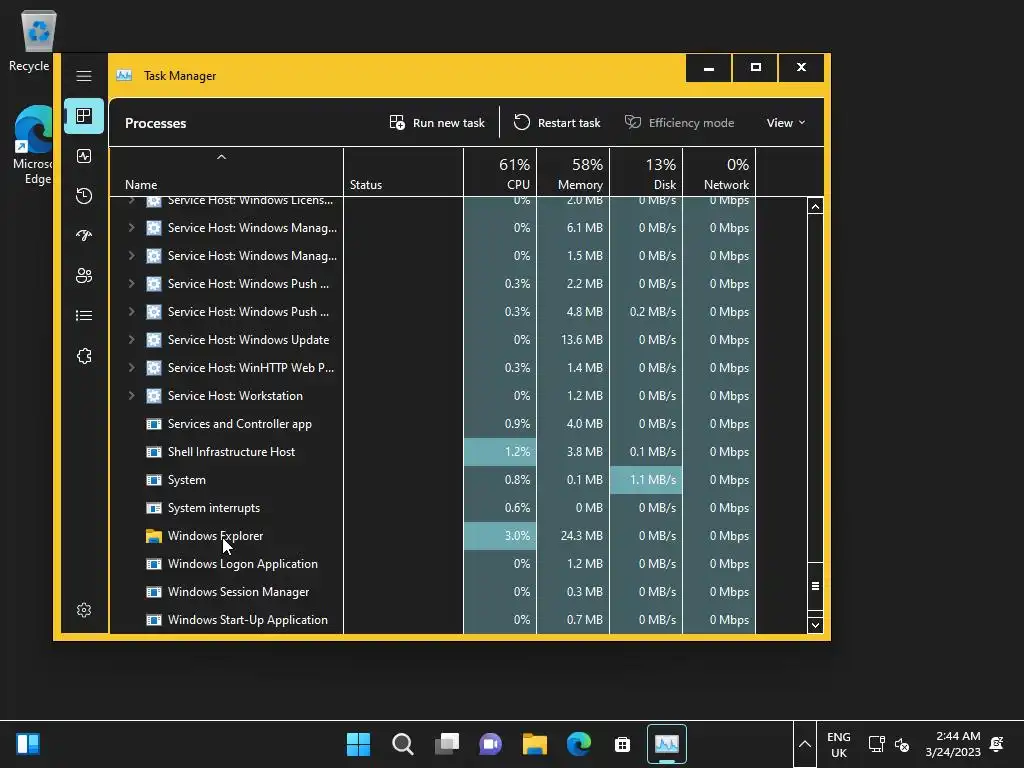Viewport: 1024px width, 768px height.
Task: Sort by the Status column header
Action: pos(403,172)
